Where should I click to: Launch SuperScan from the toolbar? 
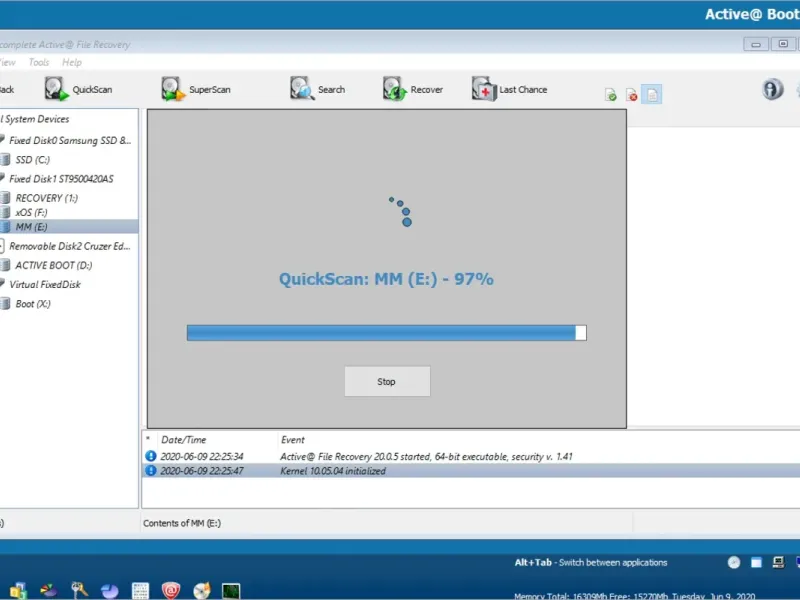tap(196, 89)
